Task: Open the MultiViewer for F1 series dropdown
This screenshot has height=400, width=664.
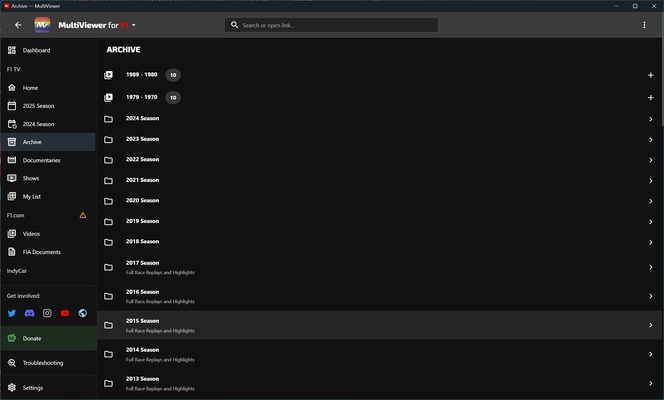Action: (97, 25)
